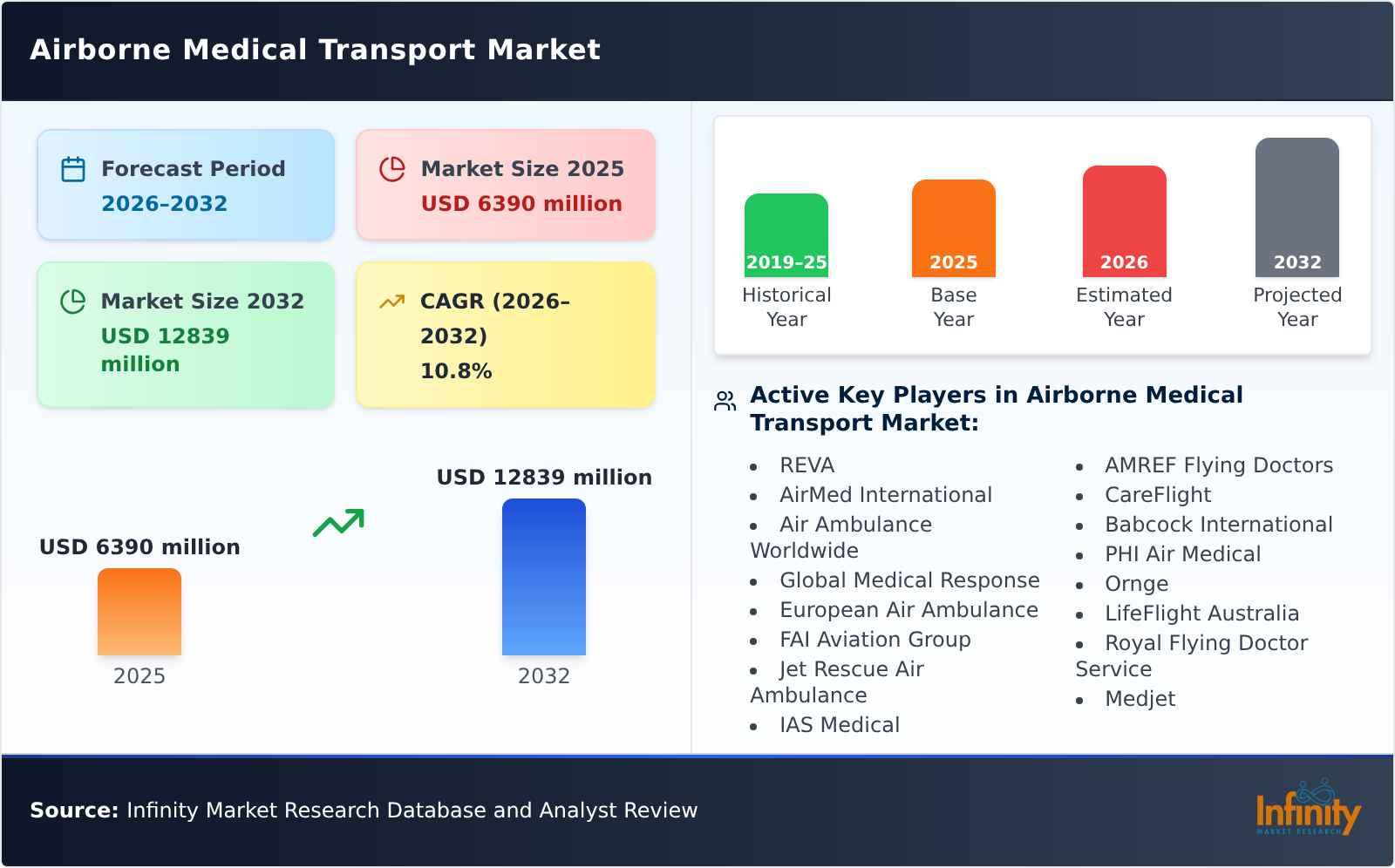
Task: Click the REVA key player entry
Action: point(806,465)
